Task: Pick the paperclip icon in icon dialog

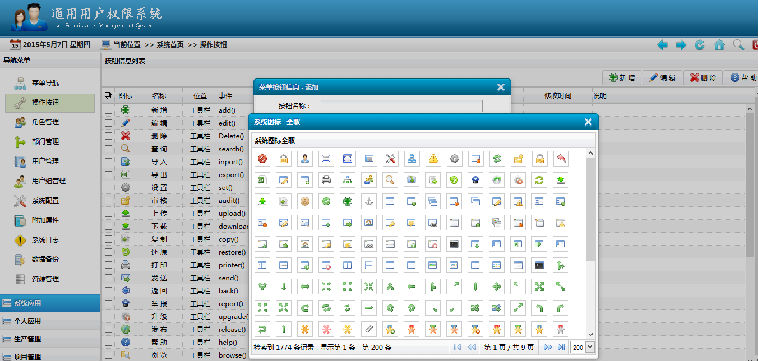Action: [369, 329]
